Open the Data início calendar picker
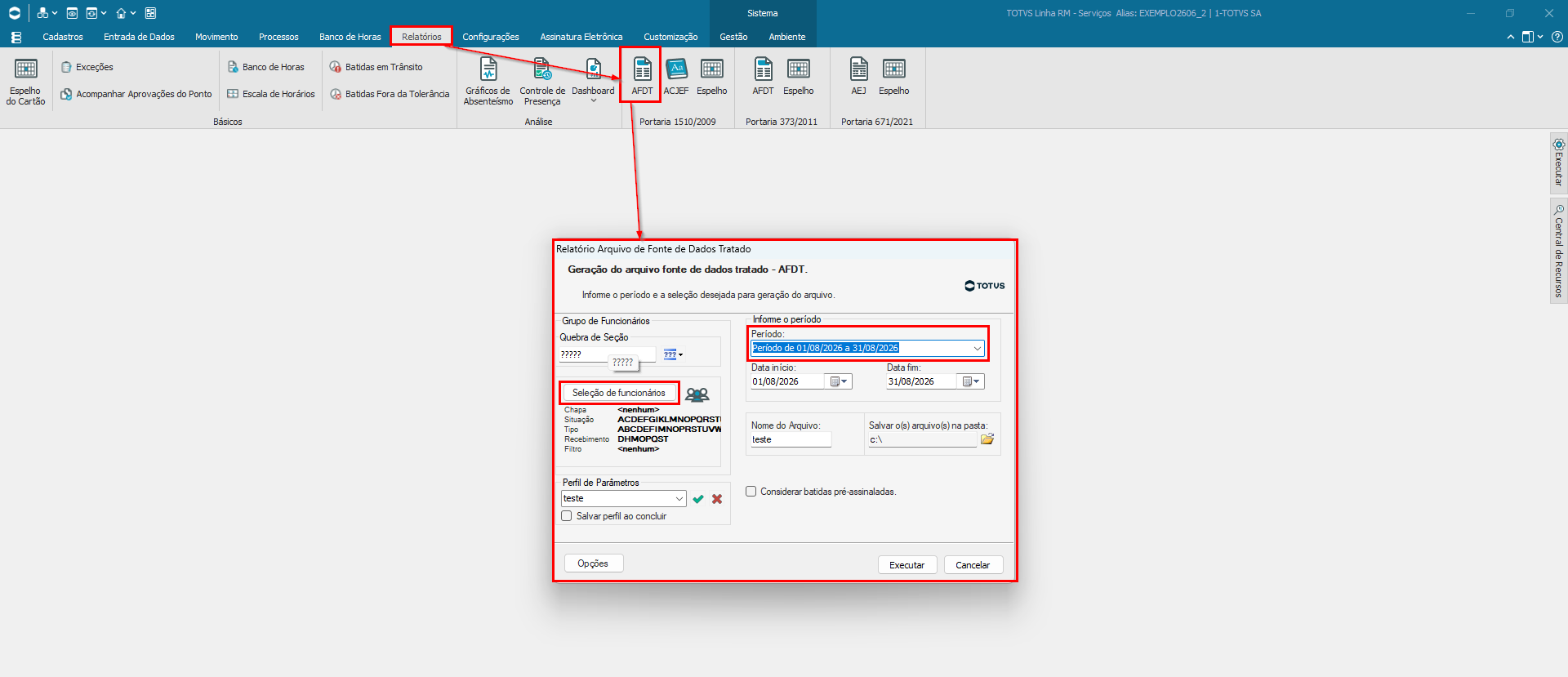The width and height of the screenshot is (1568, 677). click(x=839, y=381)
